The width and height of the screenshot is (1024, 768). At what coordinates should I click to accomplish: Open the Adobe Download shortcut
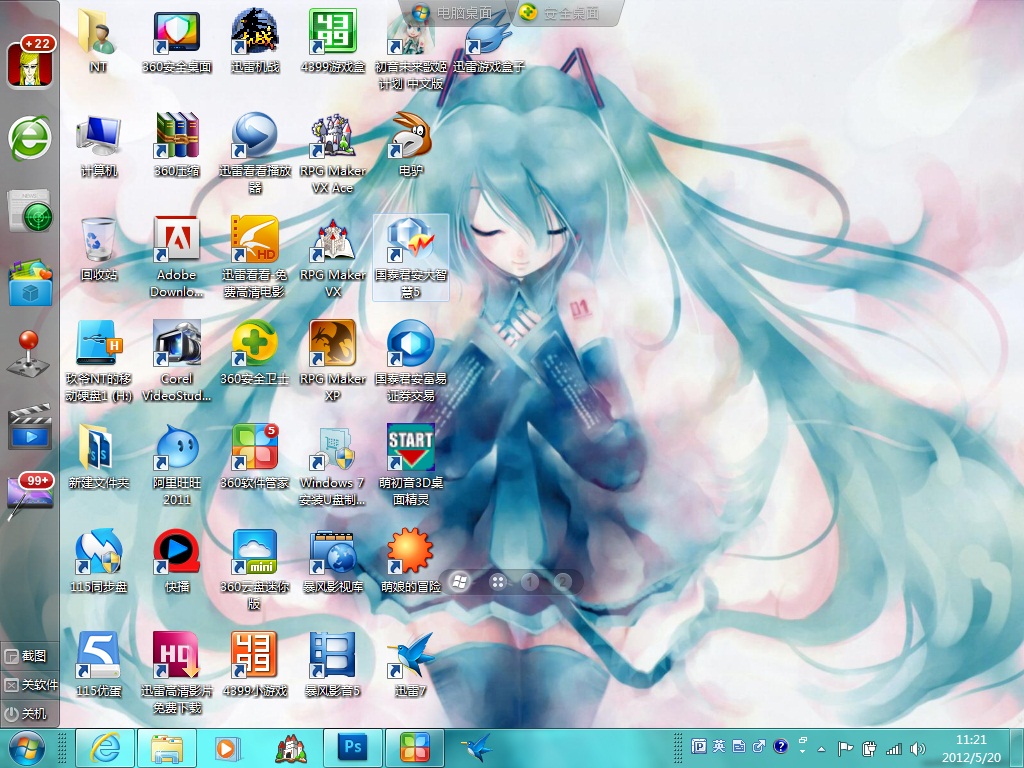(x=176, y=257)
